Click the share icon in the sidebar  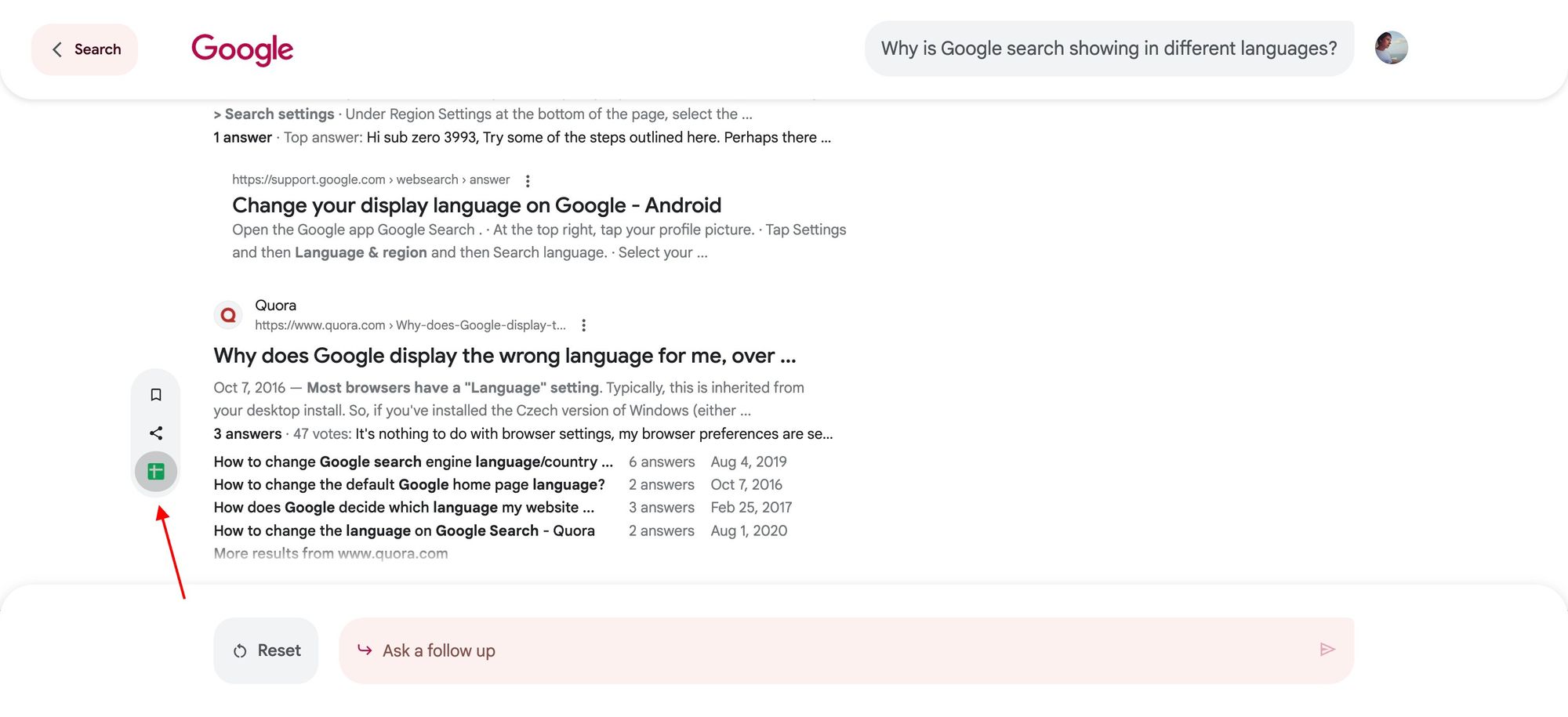pyautogui.click(x=155, y=433)
